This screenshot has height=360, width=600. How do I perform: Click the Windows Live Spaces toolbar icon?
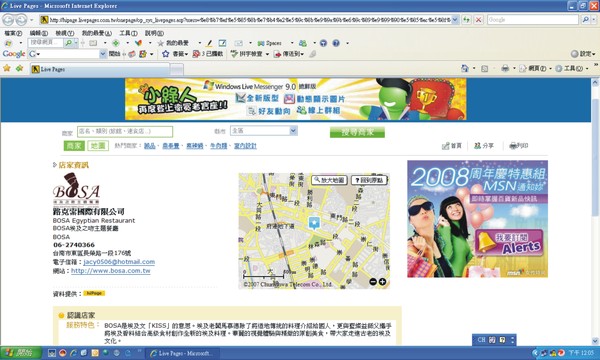(x=269, y=43)
